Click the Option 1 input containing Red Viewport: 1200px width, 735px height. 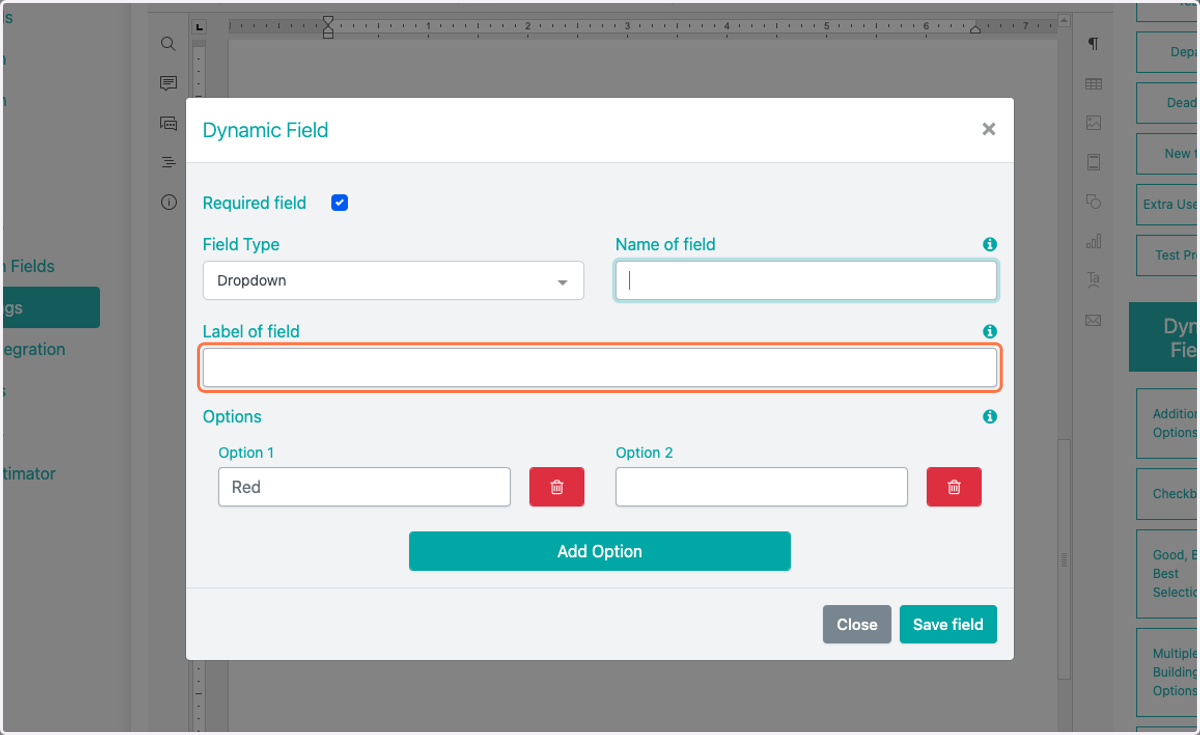click(364, 487)
